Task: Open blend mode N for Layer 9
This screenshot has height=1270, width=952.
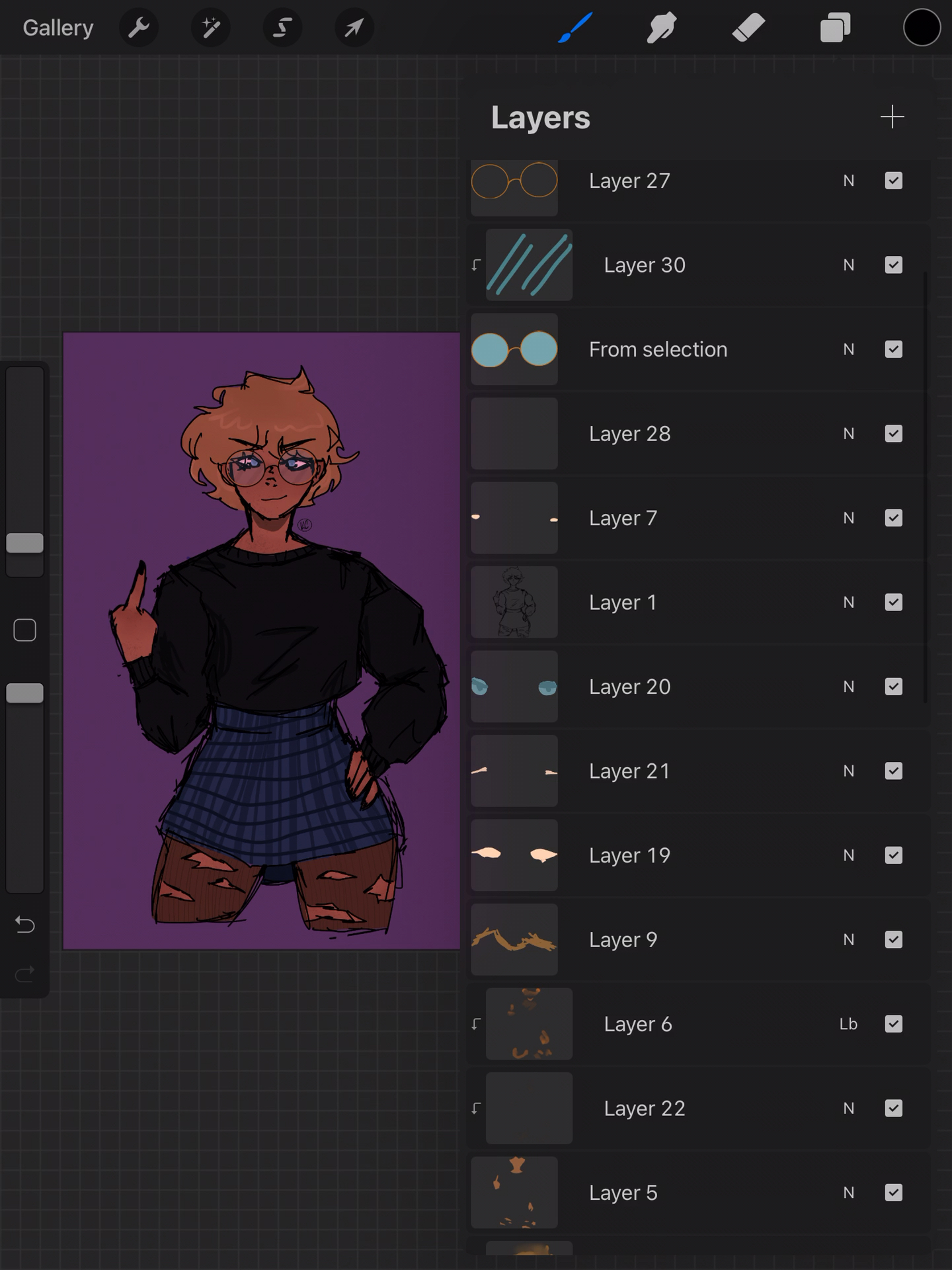Action: 849,940
